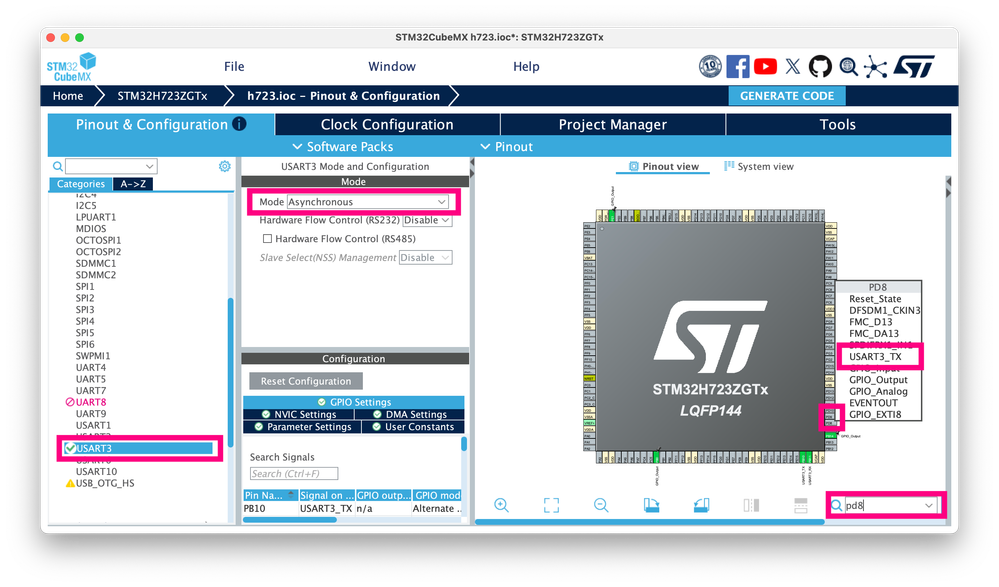Image resolution: width=999 pixels, height=587 pixels.
Task: Open the NVIC Settings tab
Action: 299,414
